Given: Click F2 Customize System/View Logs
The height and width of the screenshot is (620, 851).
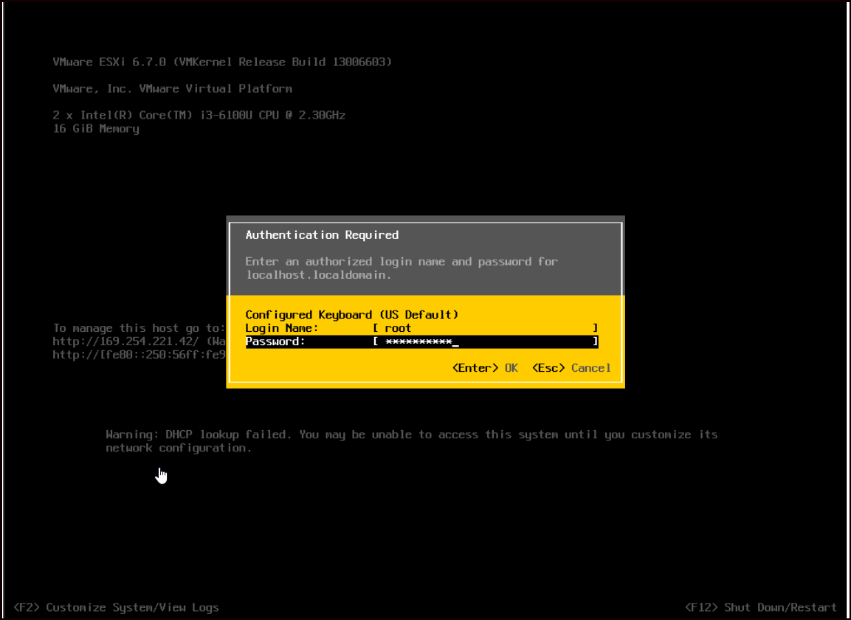Looking at the screenshot, I should [x=117, y=607].
